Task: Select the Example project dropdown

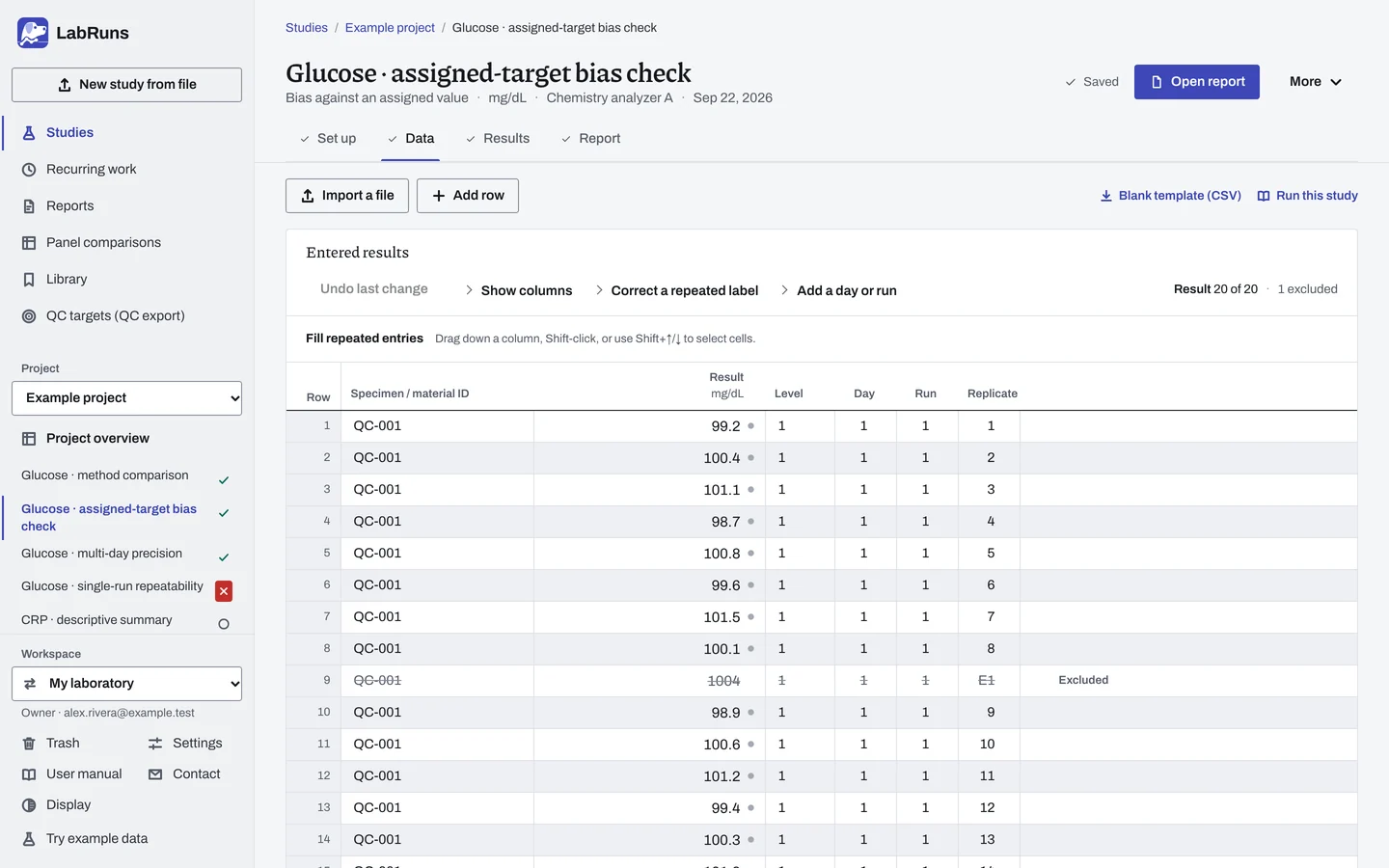Action: click(126, 398)
